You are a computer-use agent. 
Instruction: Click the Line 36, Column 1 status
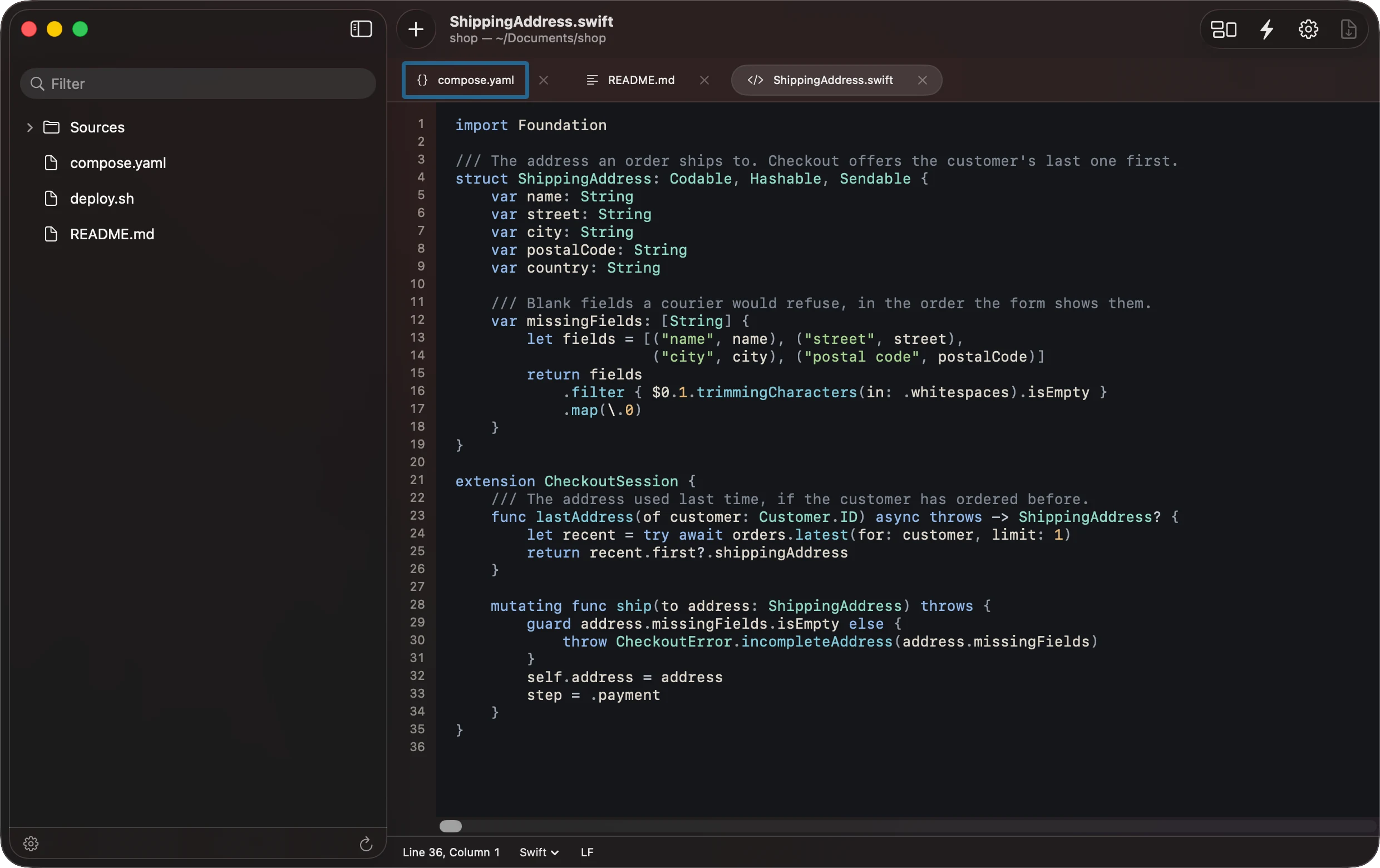[451, 852]
